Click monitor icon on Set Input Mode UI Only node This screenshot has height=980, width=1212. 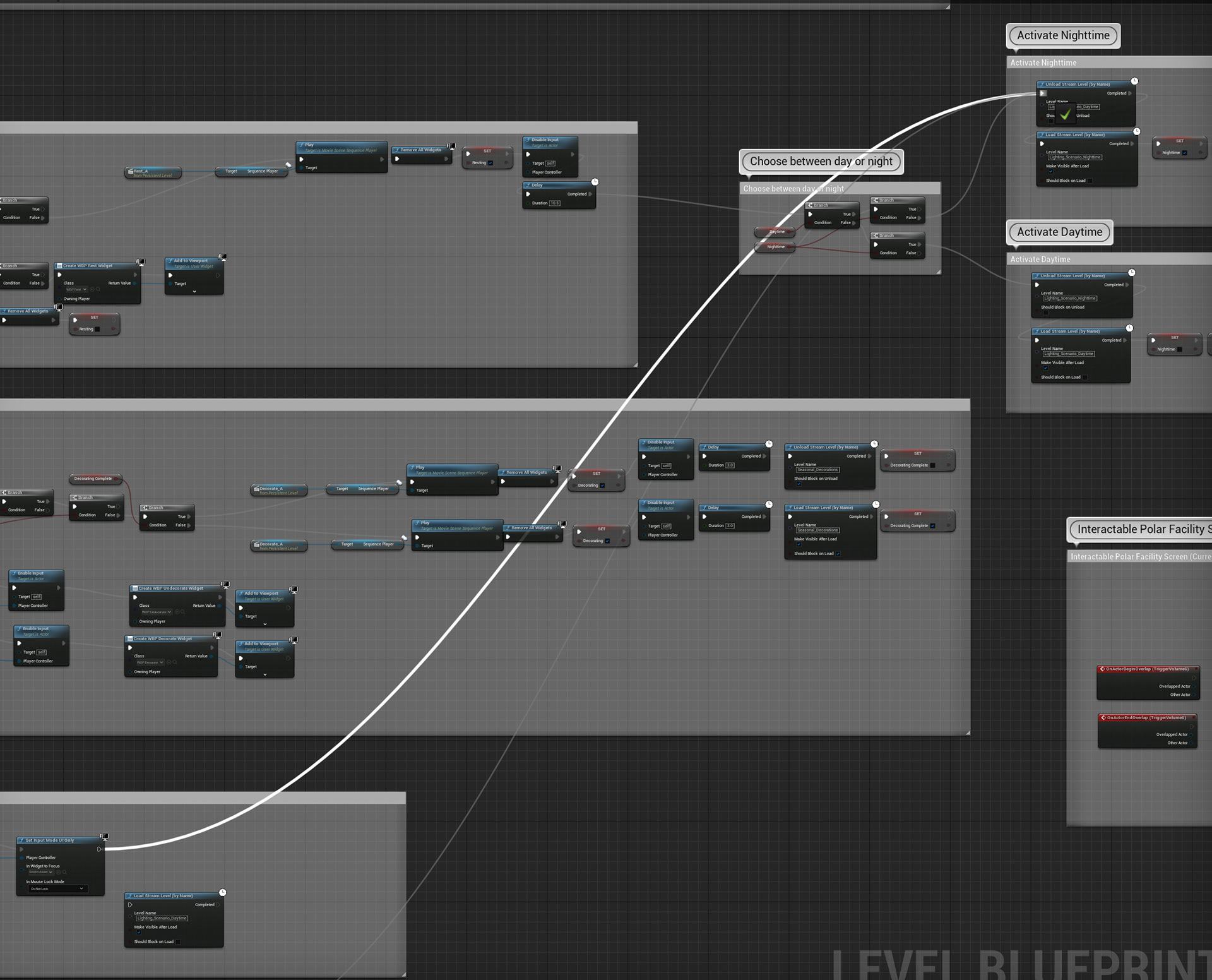click(x=105, y=837)
